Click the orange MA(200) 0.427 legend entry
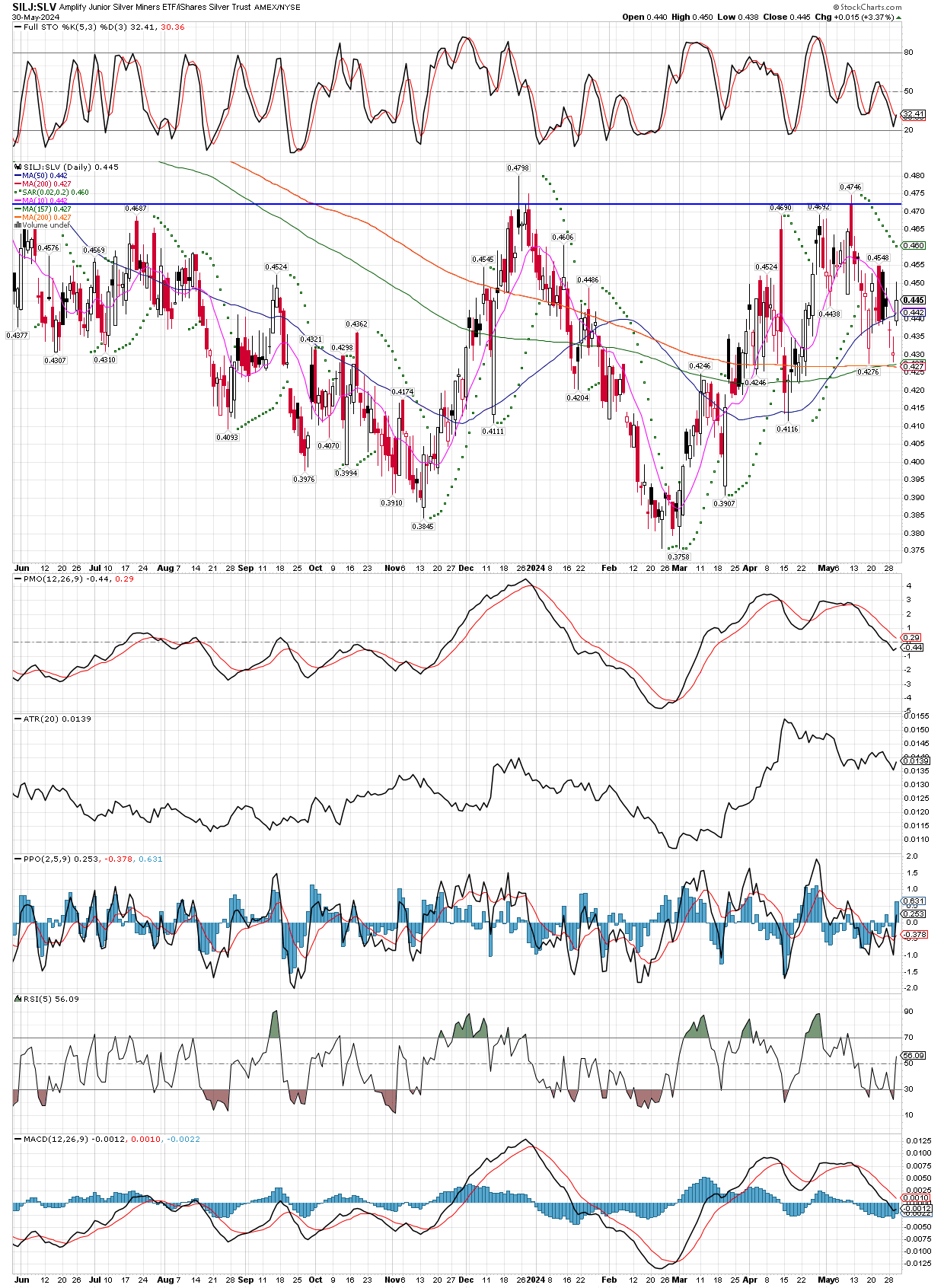The image size is (944, 1288). [x=46, y=218]
